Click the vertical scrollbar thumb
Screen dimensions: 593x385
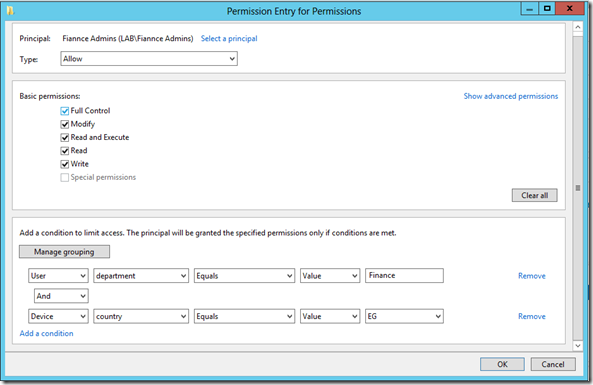577,188
